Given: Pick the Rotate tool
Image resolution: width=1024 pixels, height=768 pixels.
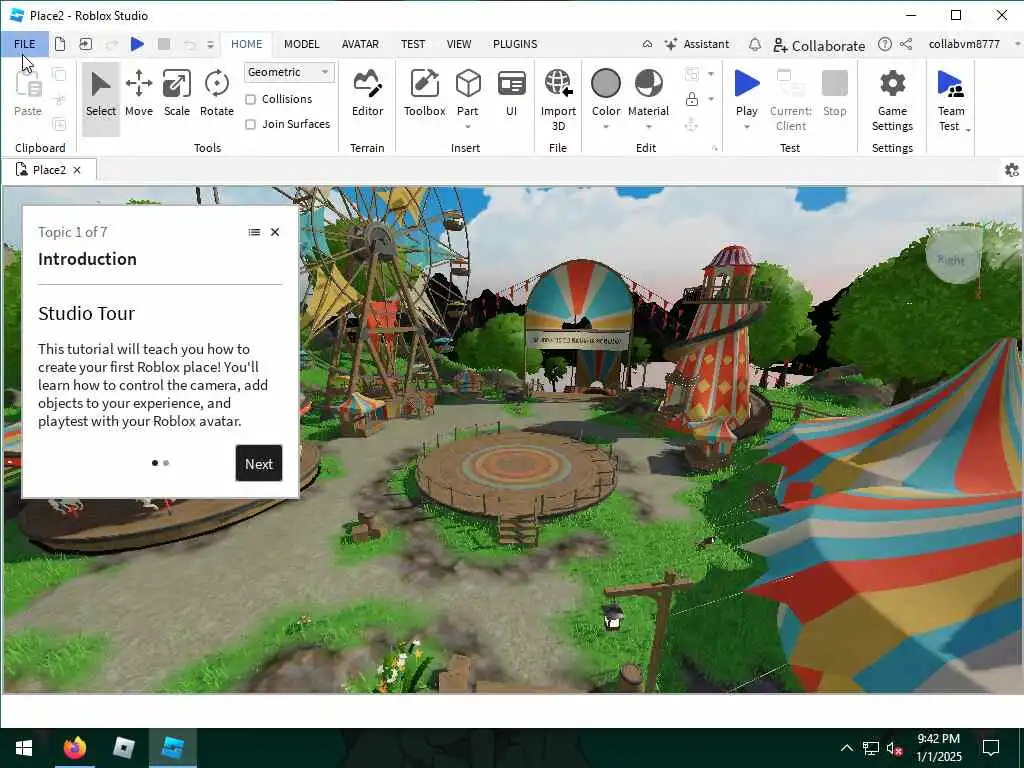Looking at the screenshot, I should pos(217,94).
